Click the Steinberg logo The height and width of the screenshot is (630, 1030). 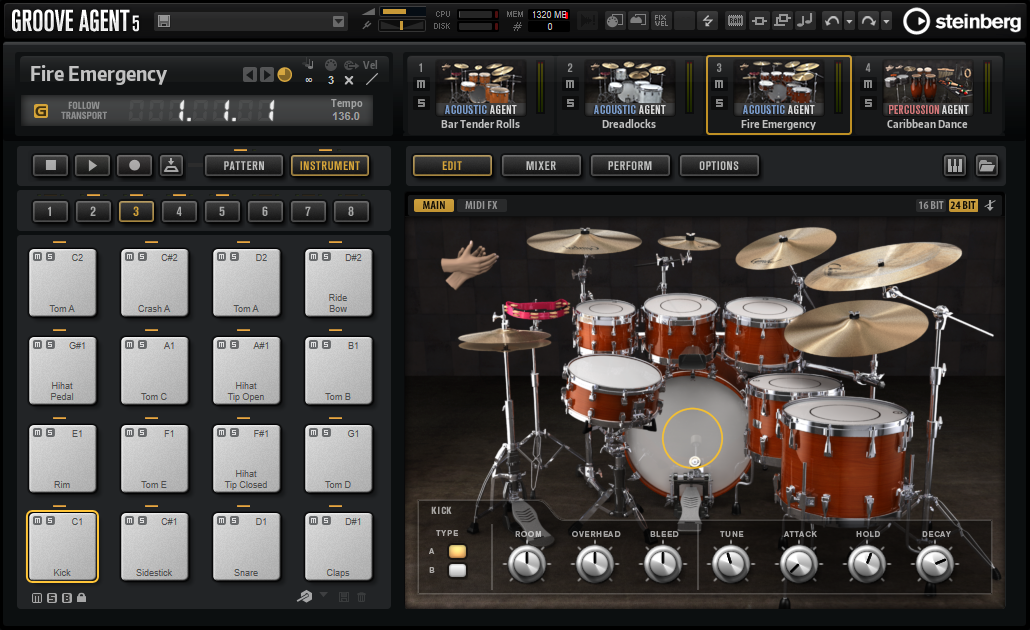[962, 22]
